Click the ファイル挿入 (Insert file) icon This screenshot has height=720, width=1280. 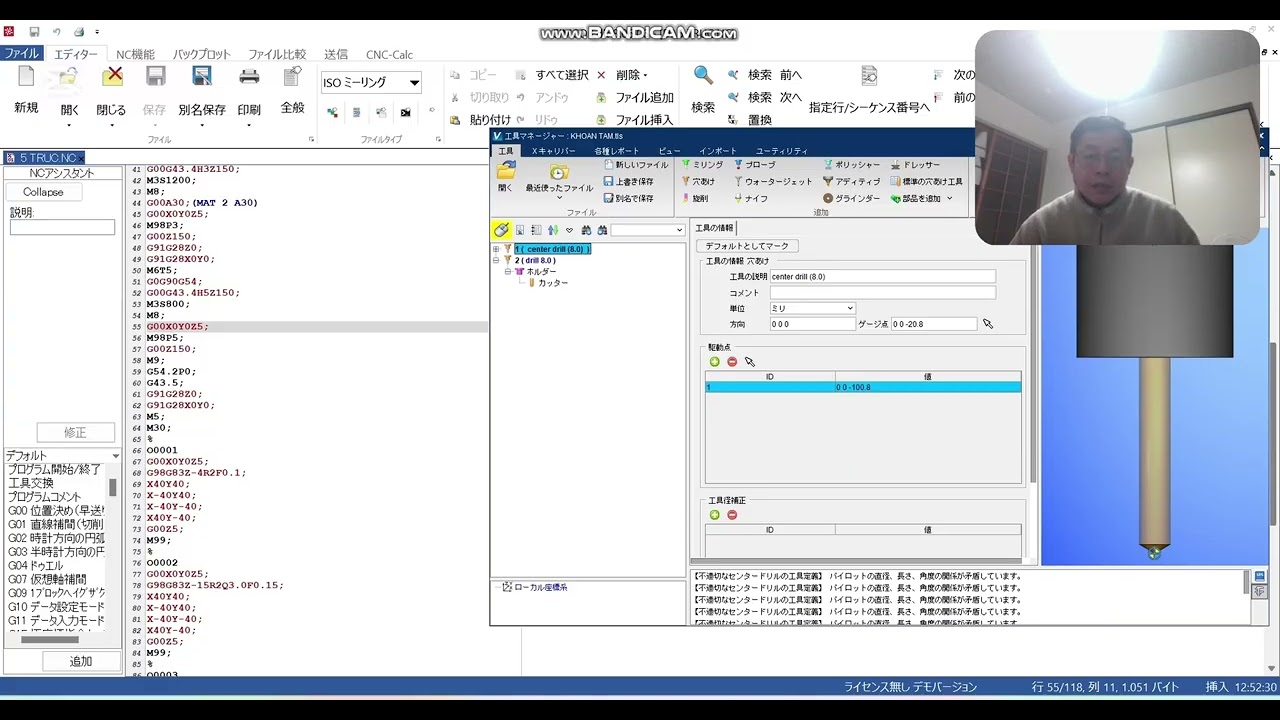(x=601, y=119)
